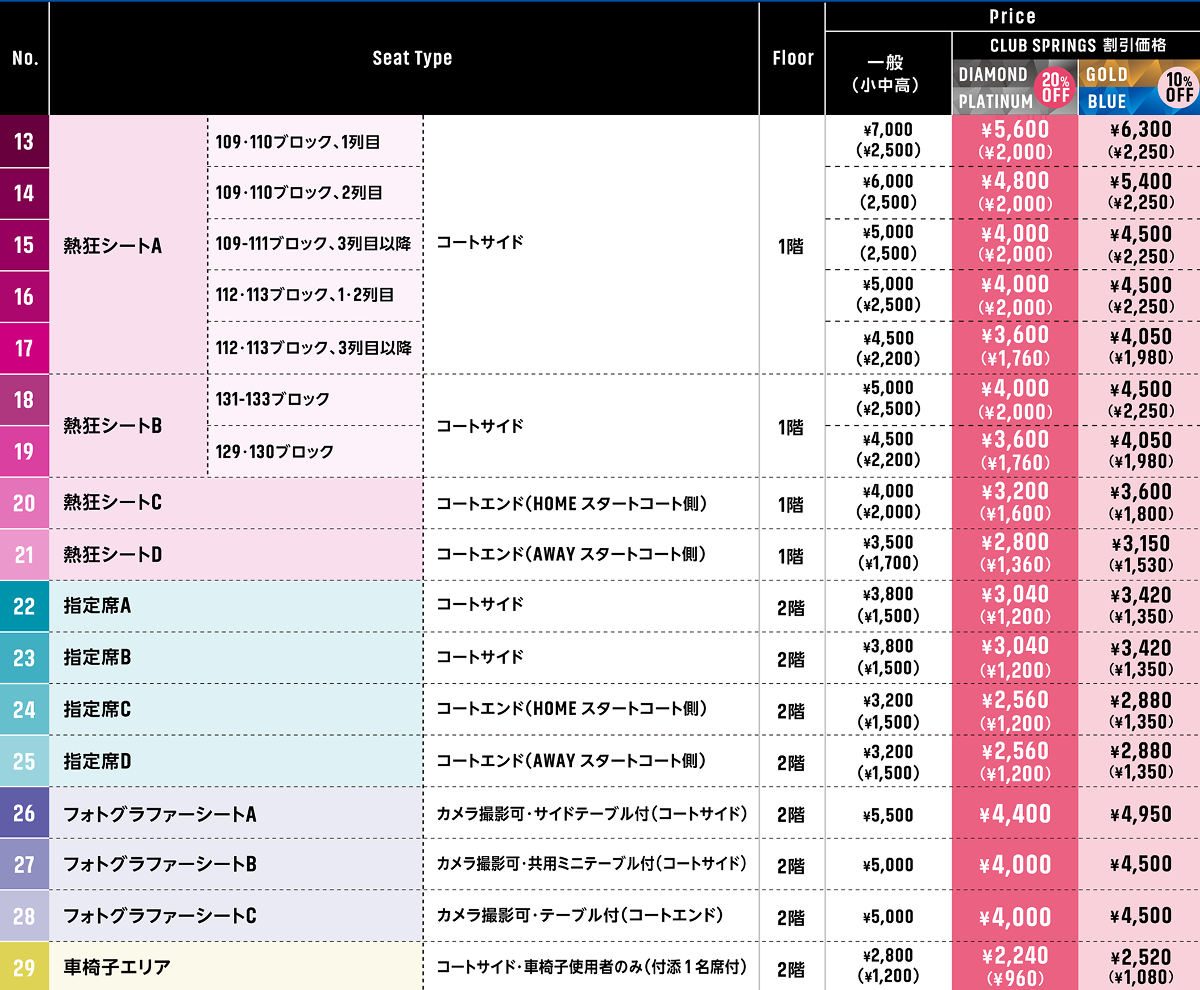
Task: Select the 112･113ブロック、1･2列目 cell
Action: [x=315, y=296]
